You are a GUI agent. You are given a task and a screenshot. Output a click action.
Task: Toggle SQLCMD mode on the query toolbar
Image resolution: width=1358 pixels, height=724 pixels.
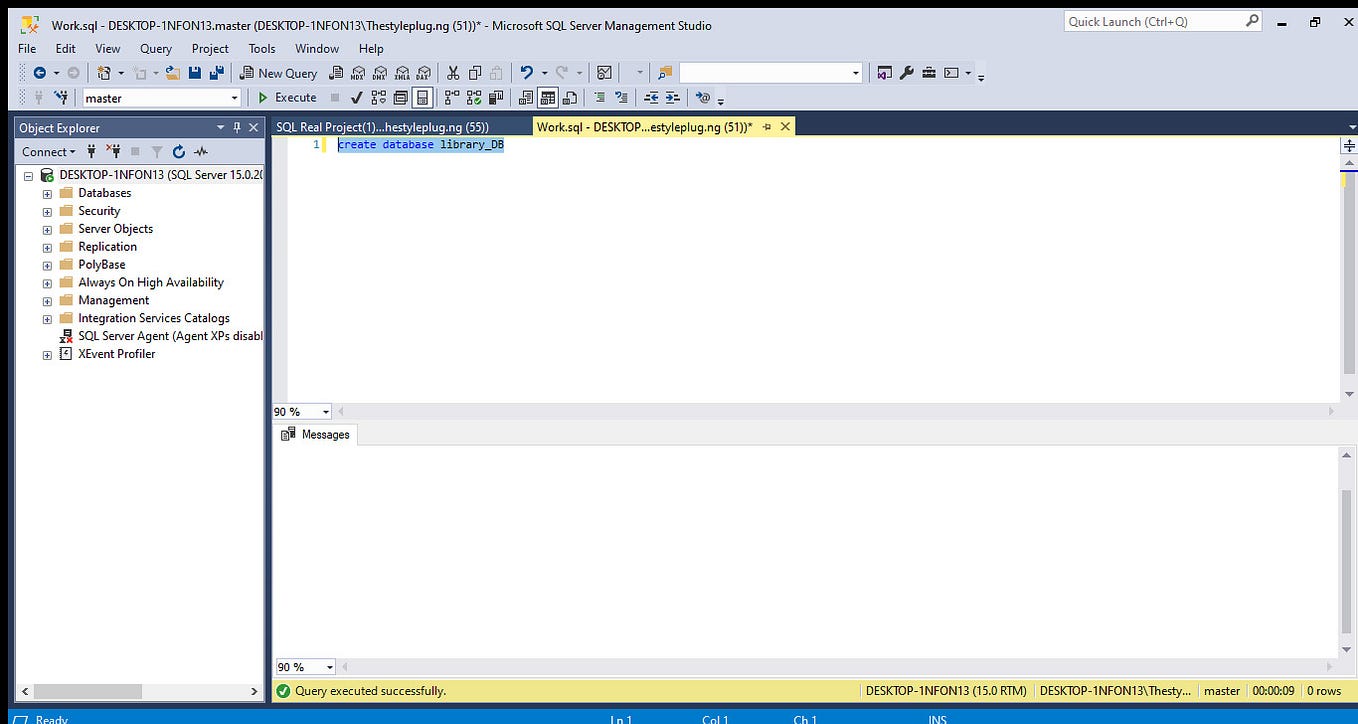click(x=705, y=97)
